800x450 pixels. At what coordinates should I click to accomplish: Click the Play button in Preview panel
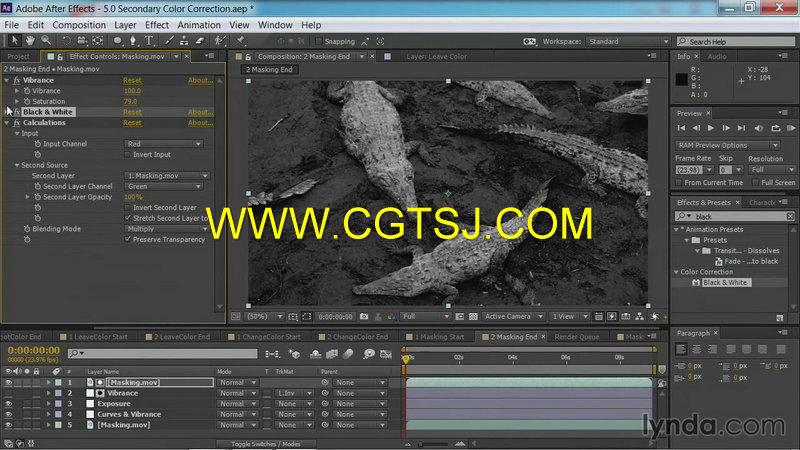711,128
